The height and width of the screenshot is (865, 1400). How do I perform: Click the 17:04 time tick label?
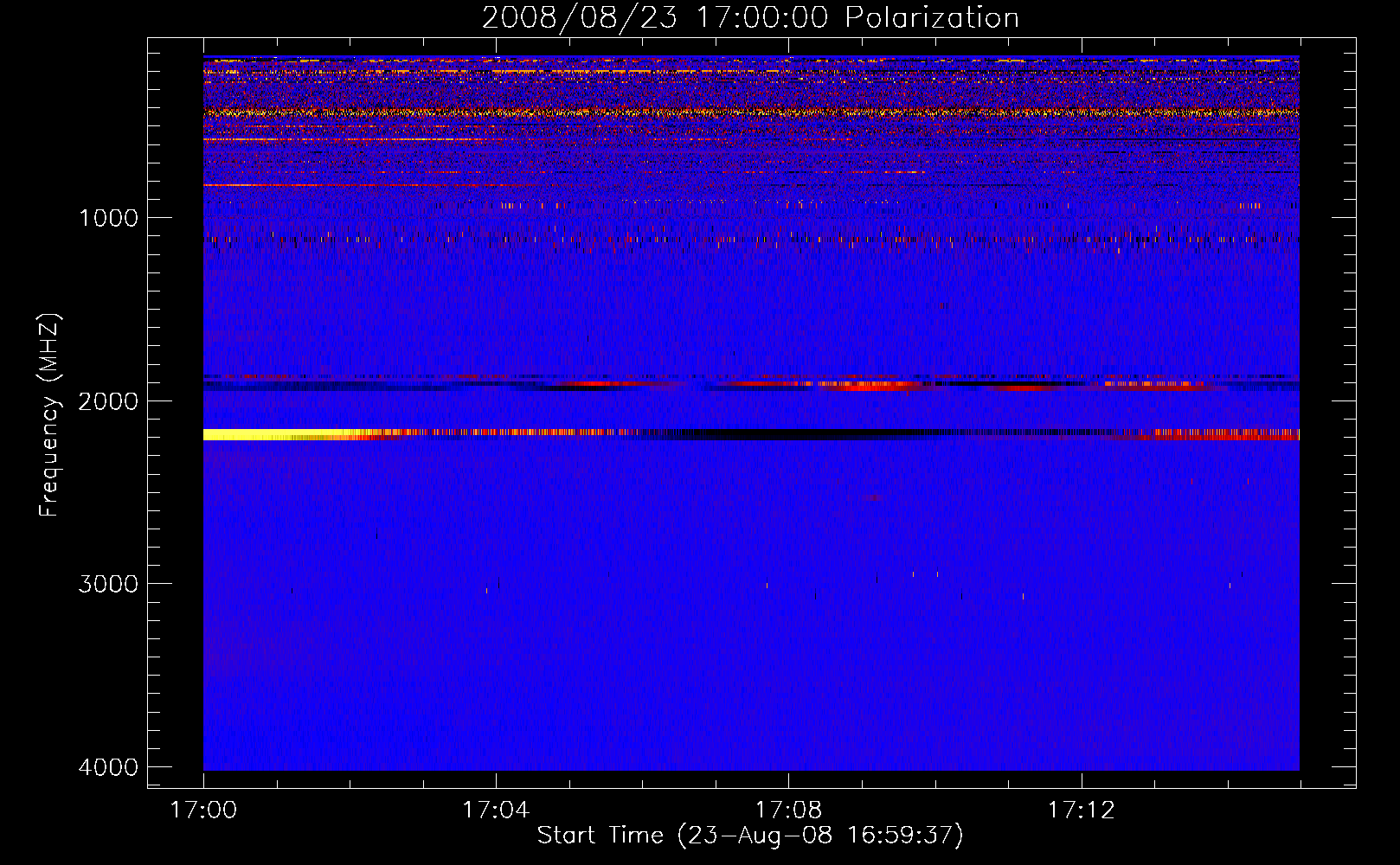(496, 811)
